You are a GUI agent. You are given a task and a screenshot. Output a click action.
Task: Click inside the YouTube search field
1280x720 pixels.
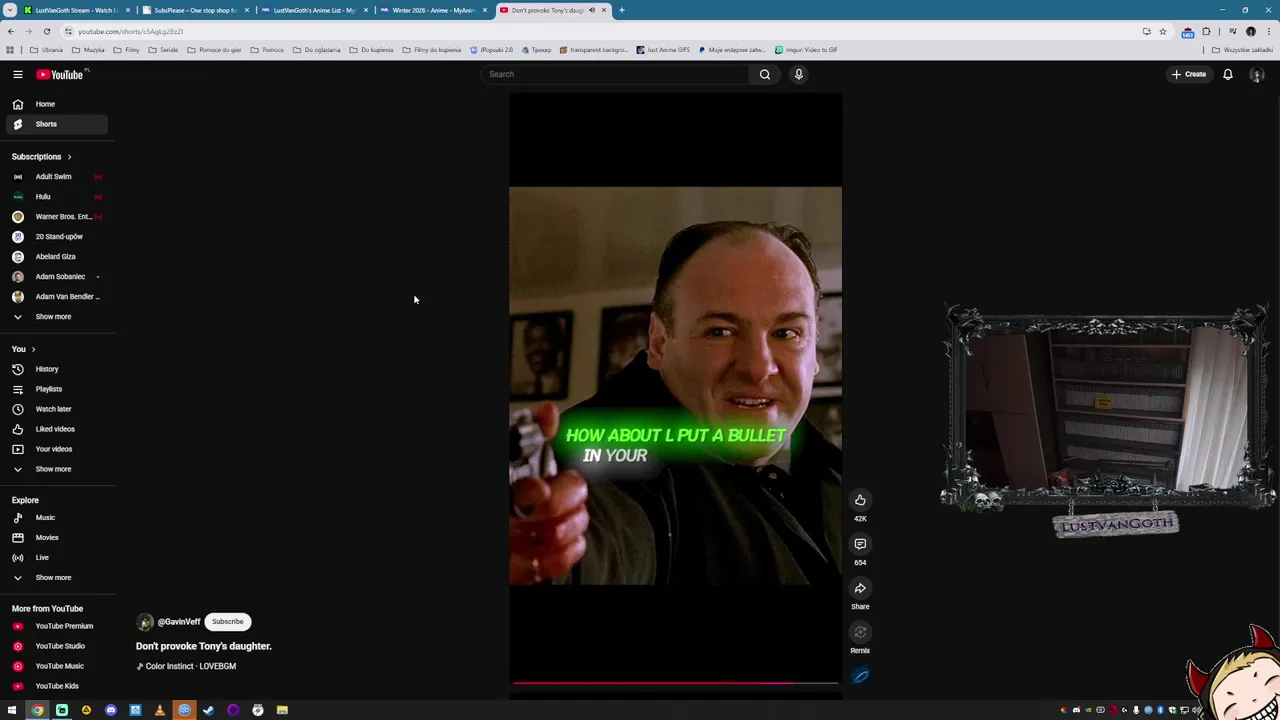coord(617,74)
